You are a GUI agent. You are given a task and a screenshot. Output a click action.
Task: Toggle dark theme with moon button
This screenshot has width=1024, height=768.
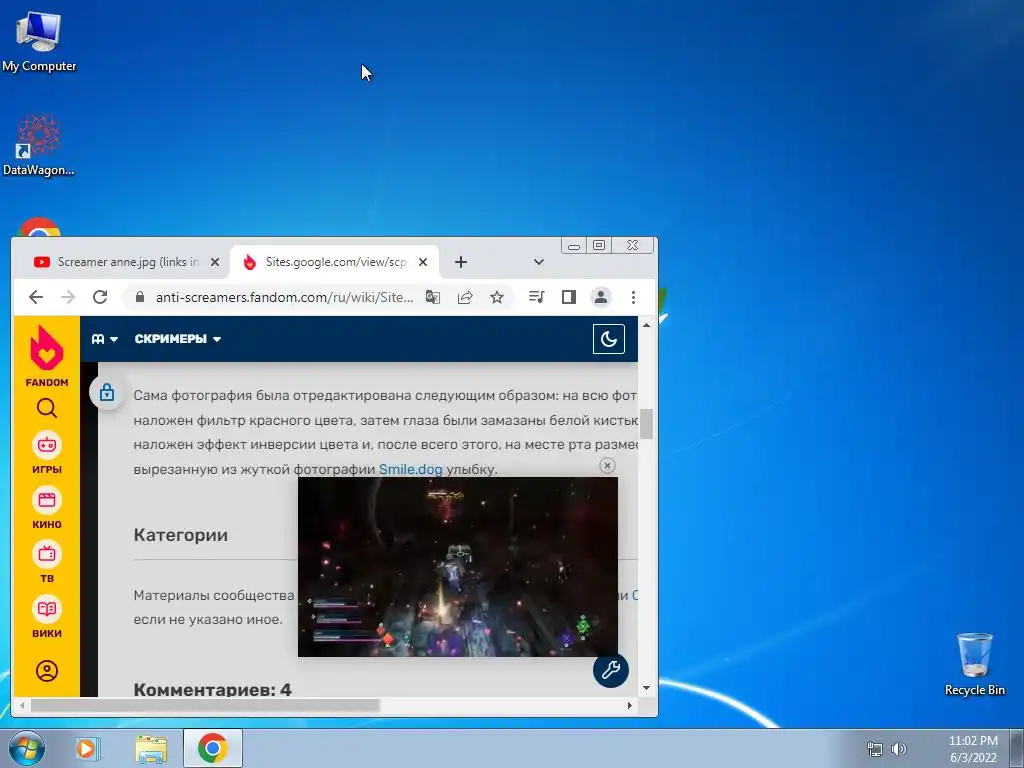click(x=609, y=339)
